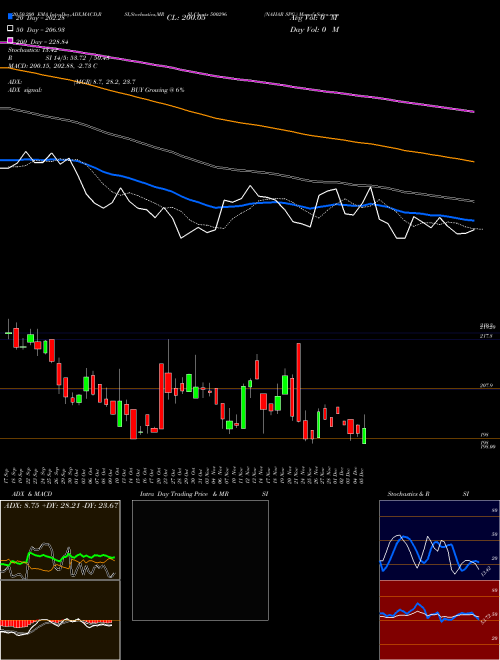This screenshot has width=500, height=660.
Task: Click the red RSI chart panel
Action: click(439, 620)
